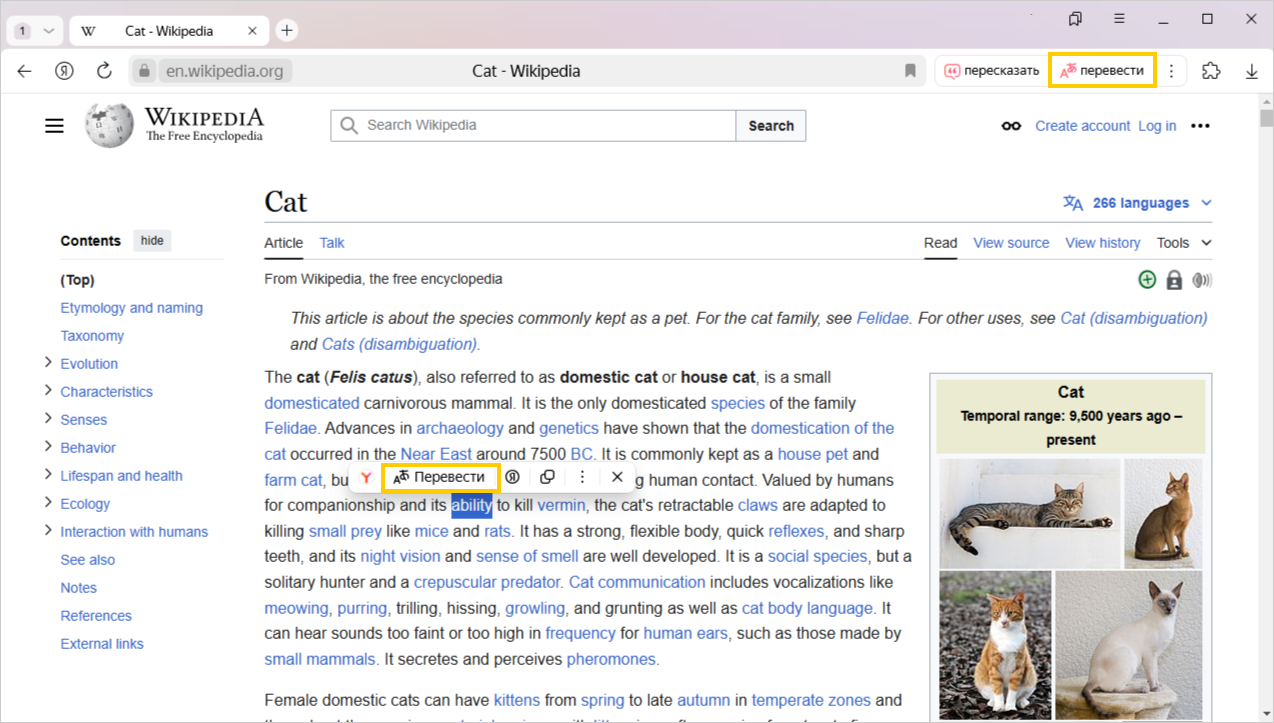This screenshot has width=1274, height=723.
Task: Copy selected text using popup copy icon
Action: click(547, 477)
